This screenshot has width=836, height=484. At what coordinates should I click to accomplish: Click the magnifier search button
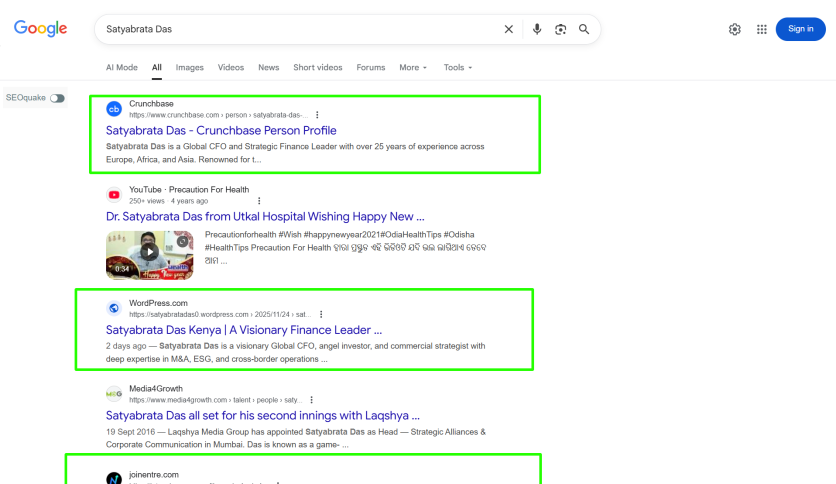coord(584,29)
